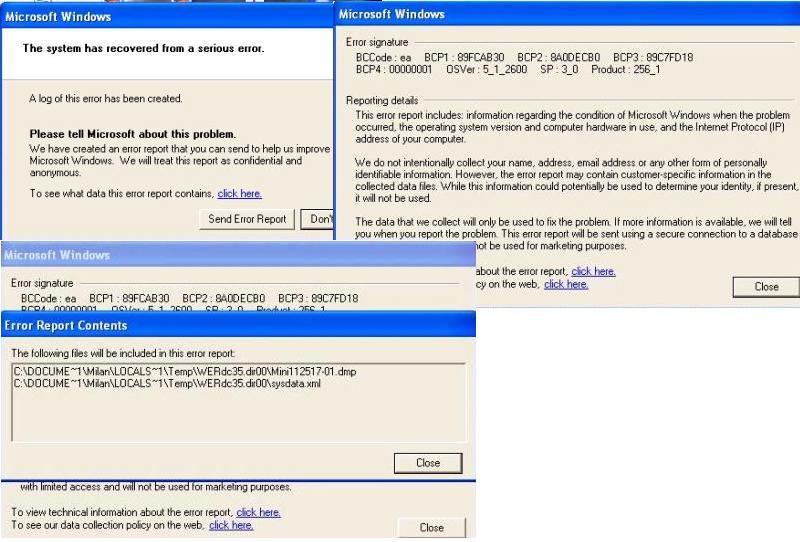800x542 pixels.
Task: Close the Error Report Contents dialog
Action: (427, 463)
